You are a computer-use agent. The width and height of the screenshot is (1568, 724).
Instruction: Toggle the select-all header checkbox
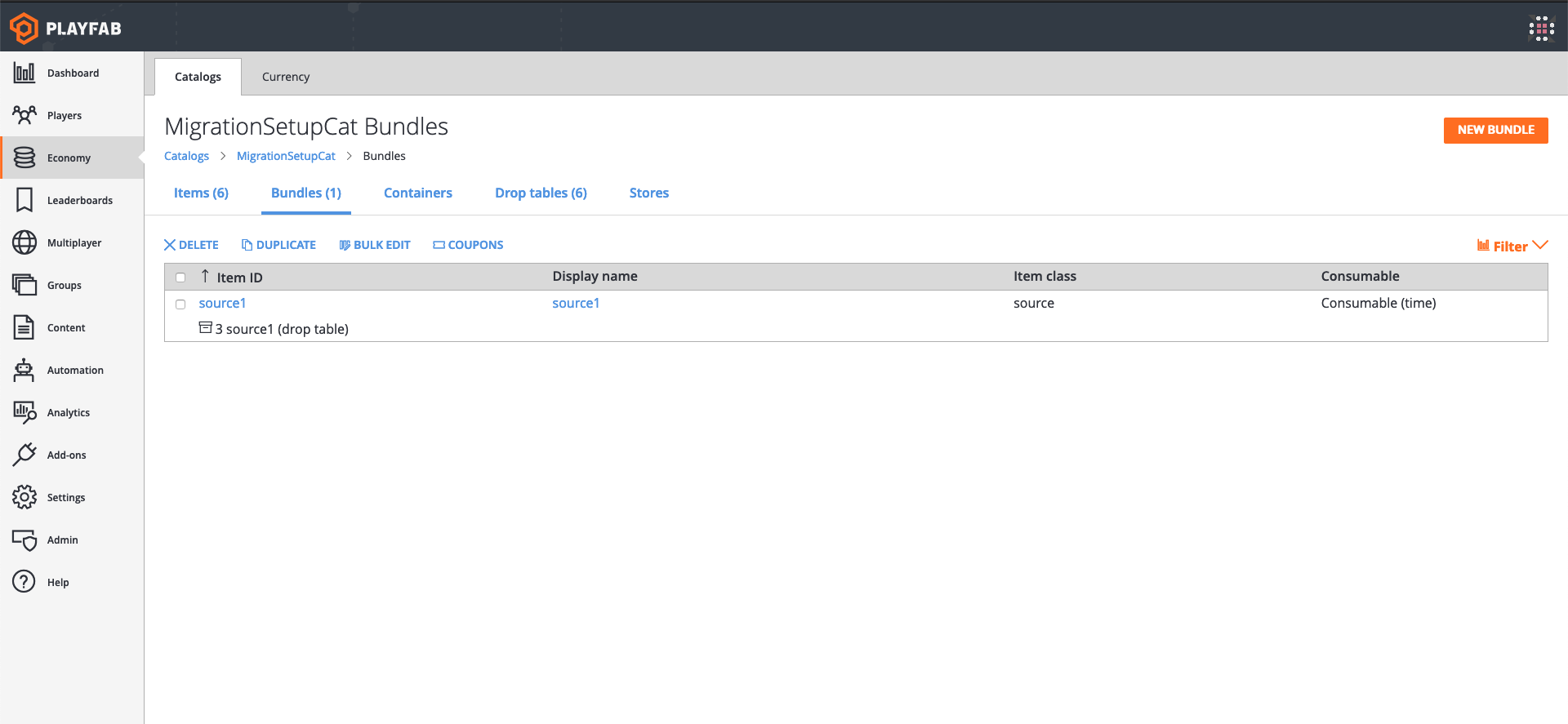pyautogui.click(x=180, y=278)
